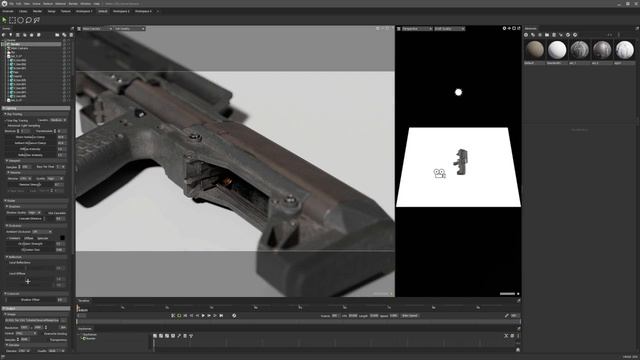Open the Full Quality viewport dropdown
The image size is (640, 360).
point(129,29)
